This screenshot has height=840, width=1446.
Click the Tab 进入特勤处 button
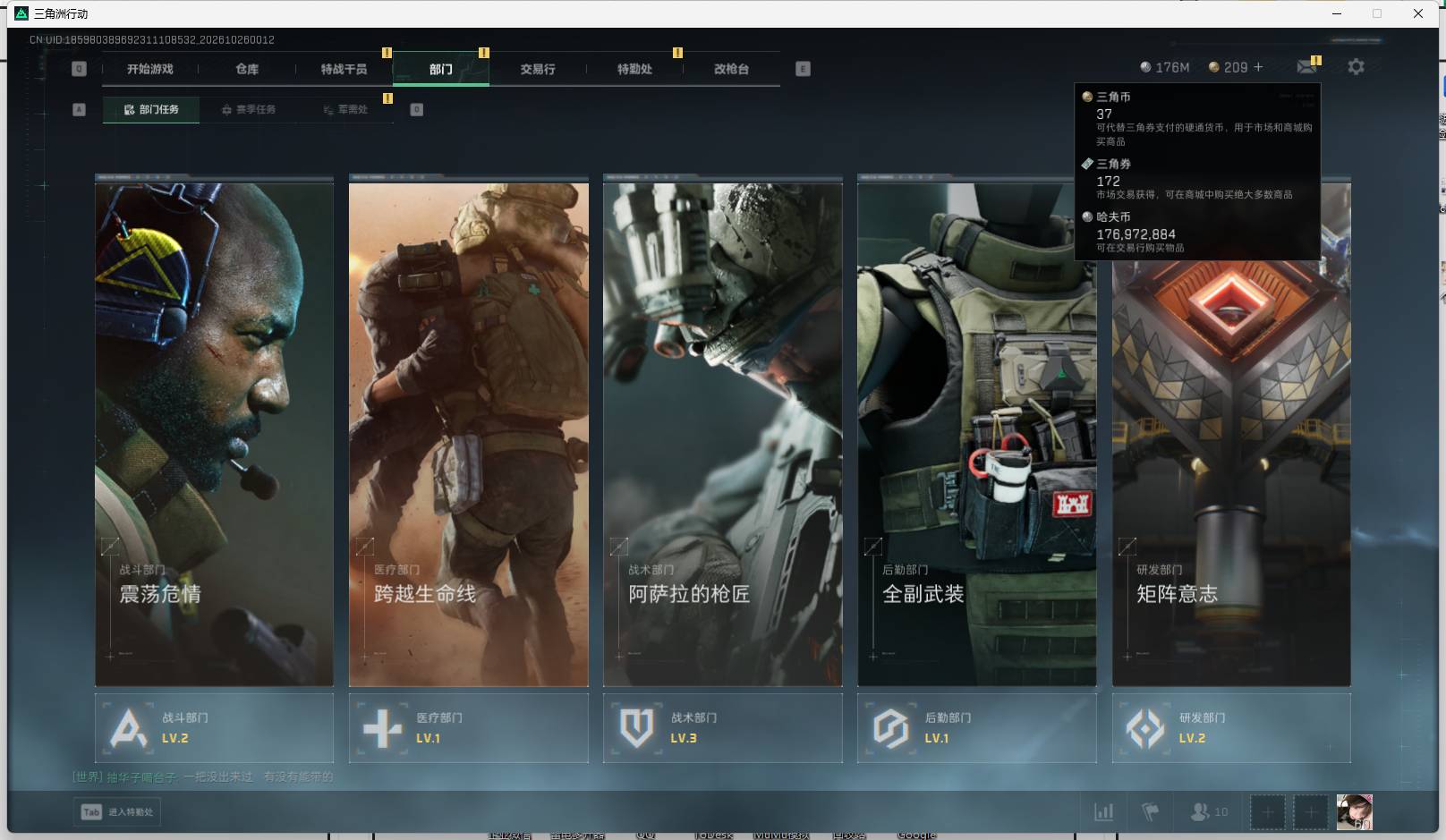[x=118, y=812]
